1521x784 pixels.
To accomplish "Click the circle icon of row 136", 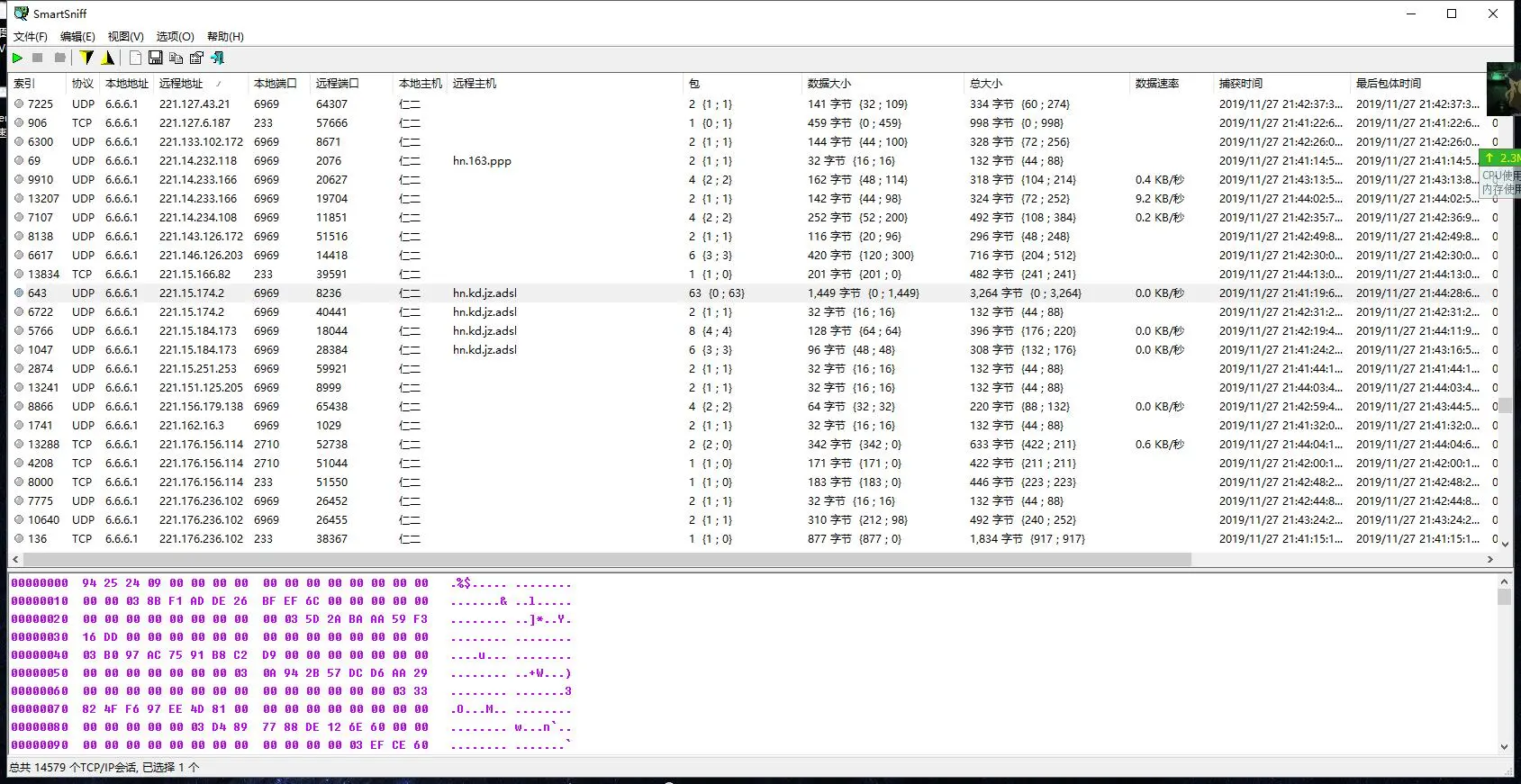I will [x=19, y=538].
